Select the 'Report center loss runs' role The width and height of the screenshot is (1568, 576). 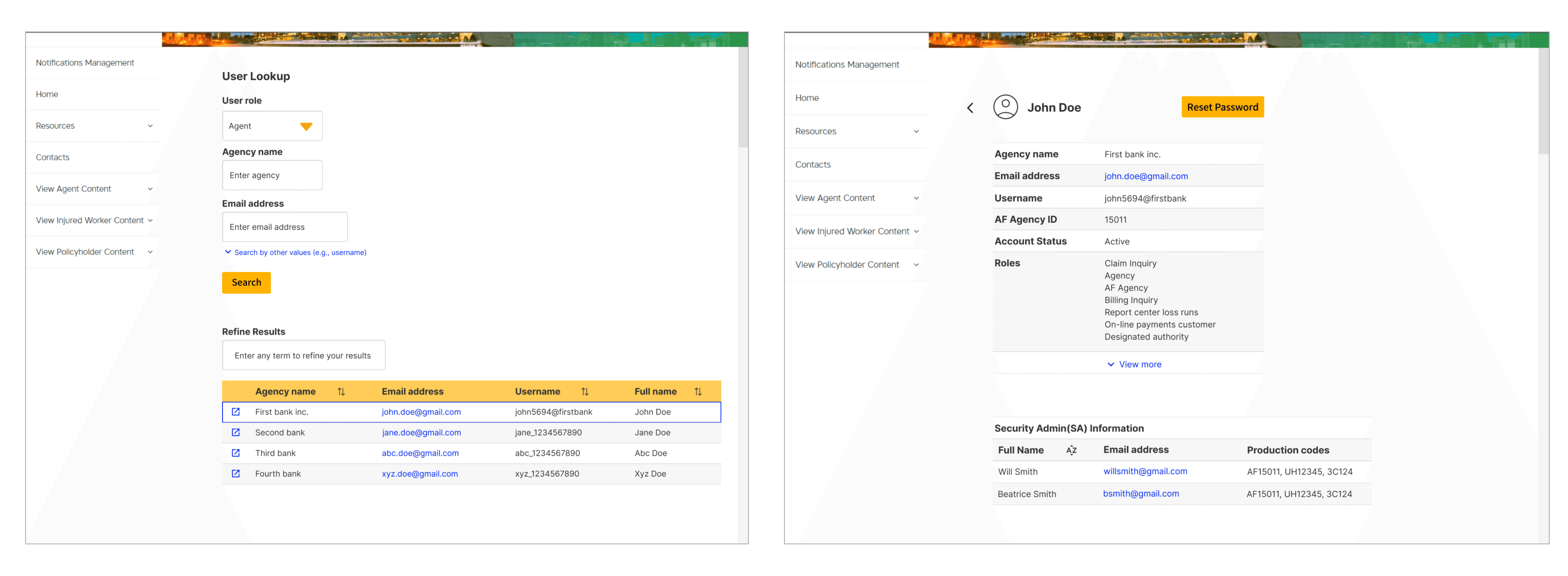(x=1151, y=313)
